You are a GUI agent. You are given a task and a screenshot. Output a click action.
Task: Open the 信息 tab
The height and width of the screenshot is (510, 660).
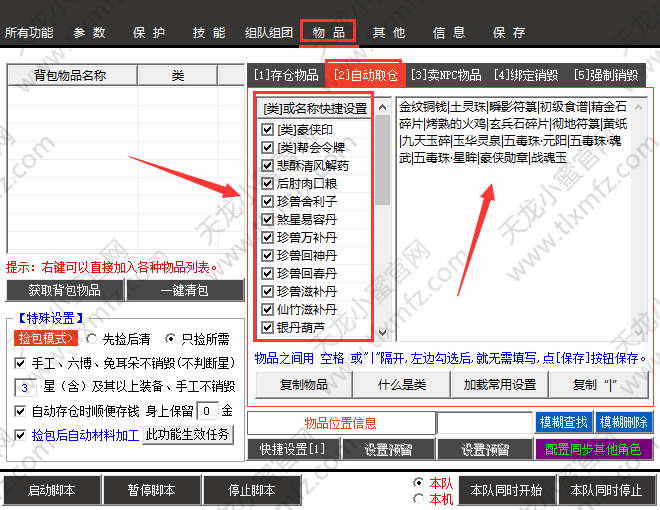(x=449, y=32)
